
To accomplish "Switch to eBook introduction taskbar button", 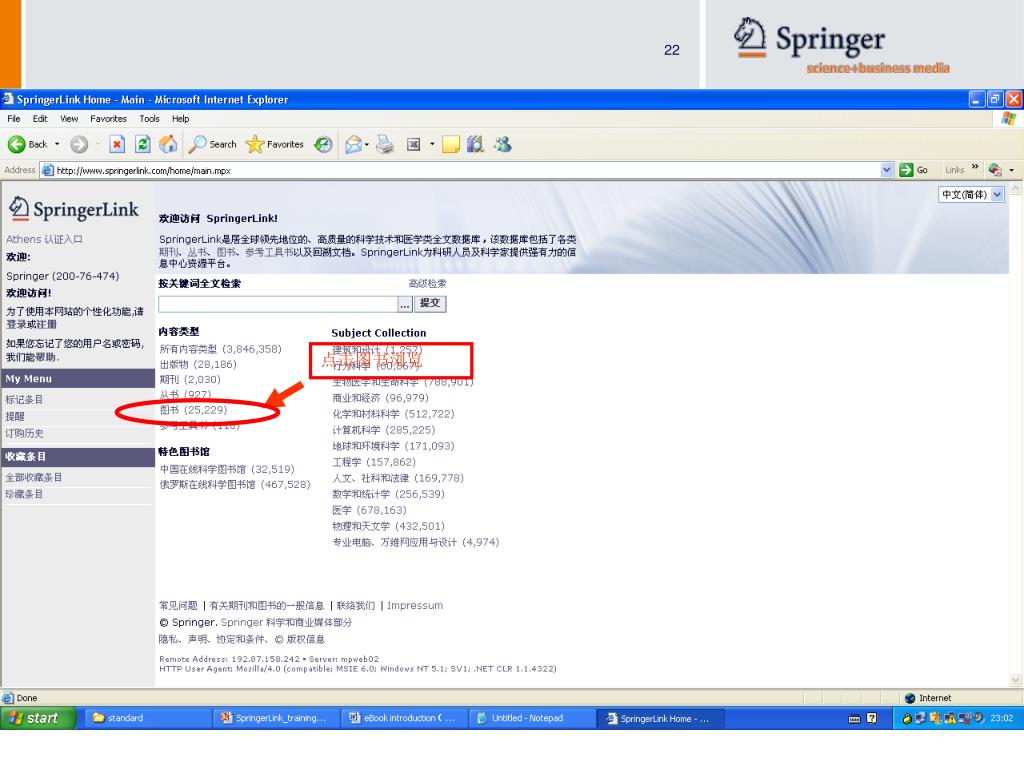I will pyautogui.click(x=404, y=718).
